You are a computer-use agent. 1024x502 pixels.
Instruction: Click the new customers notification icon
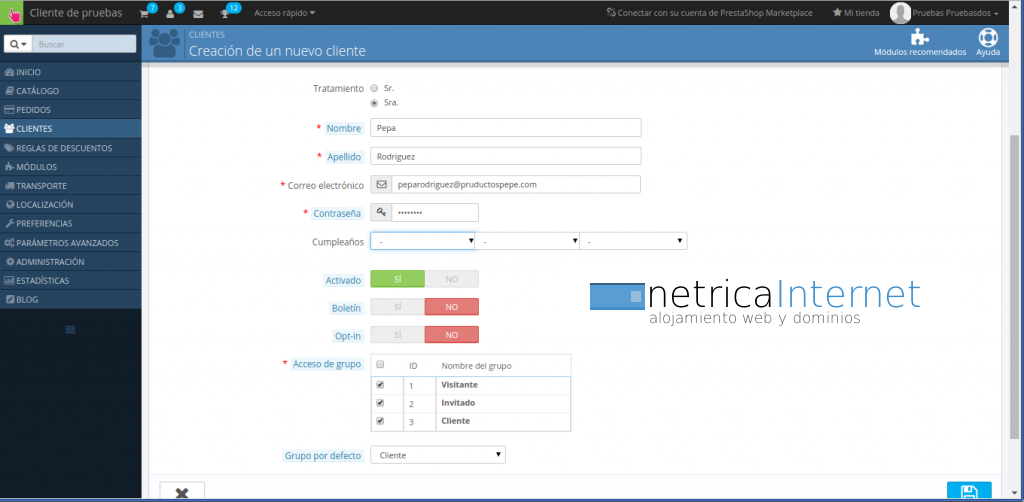point(172,14)
